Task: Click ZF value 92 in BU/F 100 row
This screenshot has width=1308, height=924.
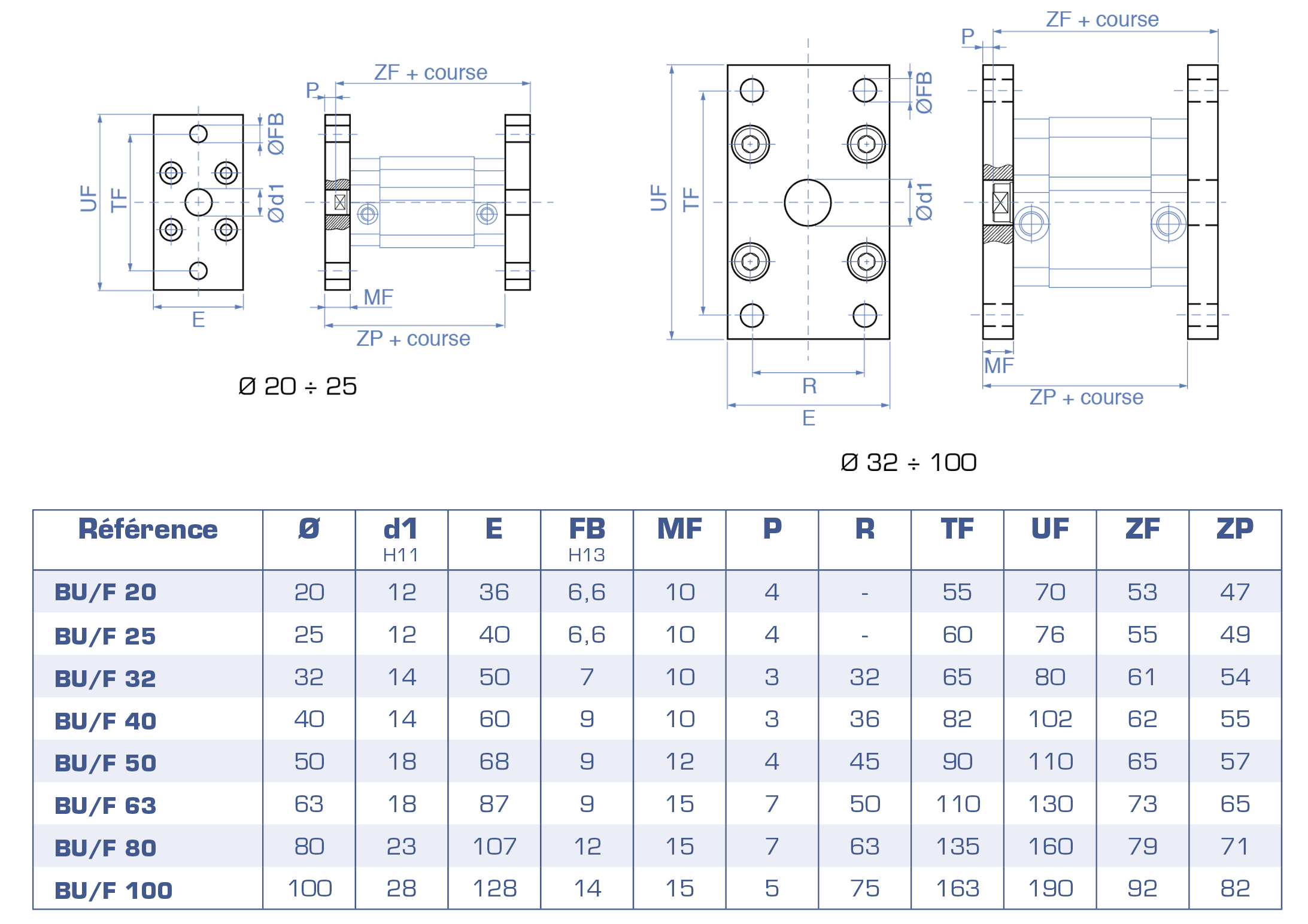Action: pos(1142,888)
